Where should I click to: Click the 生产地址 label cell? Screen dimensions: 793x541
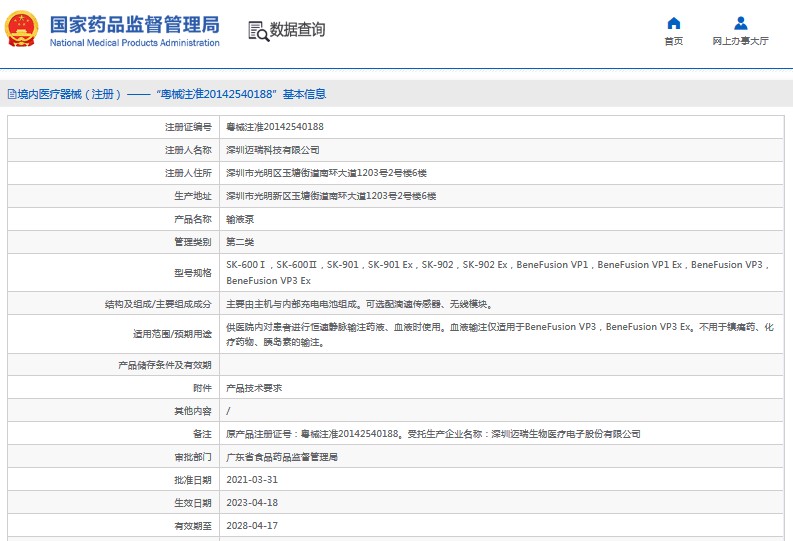pyautogui.click(x=114, y=196)
